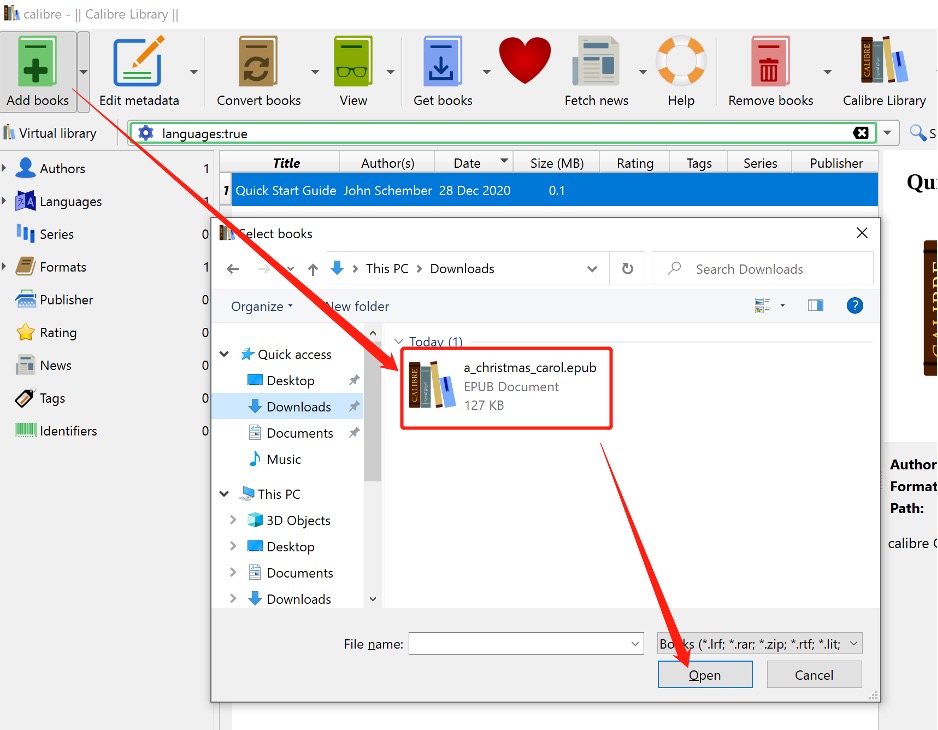
Task: Open the address path dropdown chevron
Action: (592, 269)
